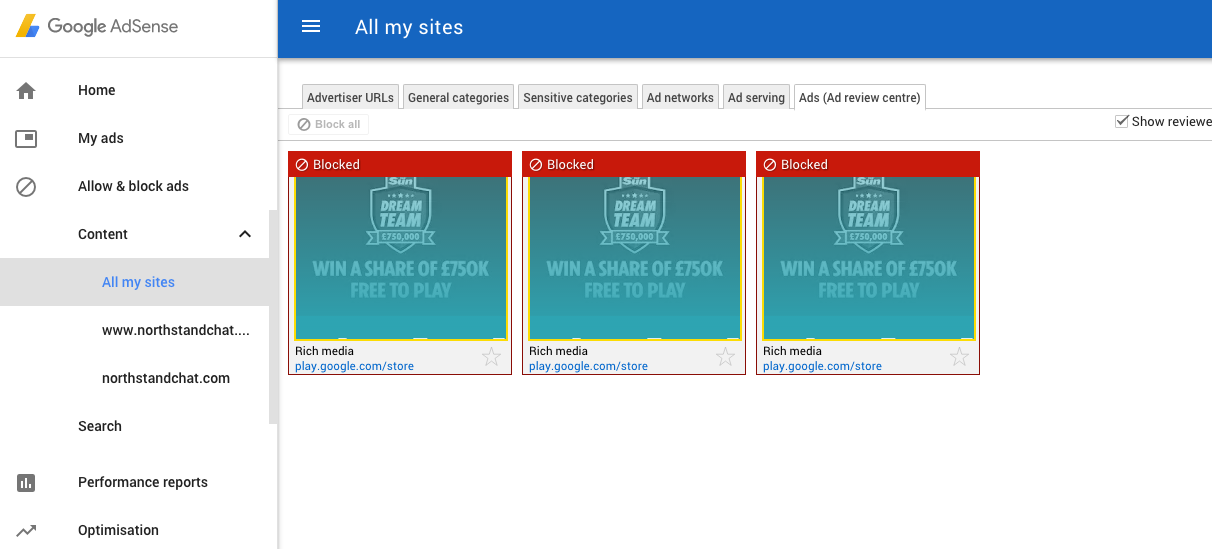This screenshot has width=1212, height=549.
Task: Click the Optimisation trend arrow icon
Action: point(26,530)
